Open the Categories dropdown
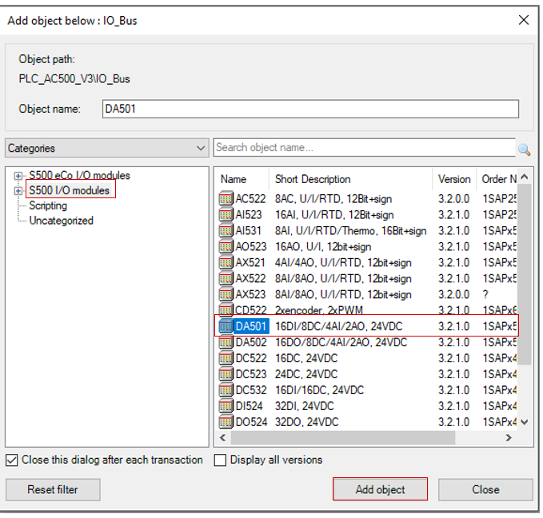This screenshot has height=518, width=543. click(x=107, y=148)
